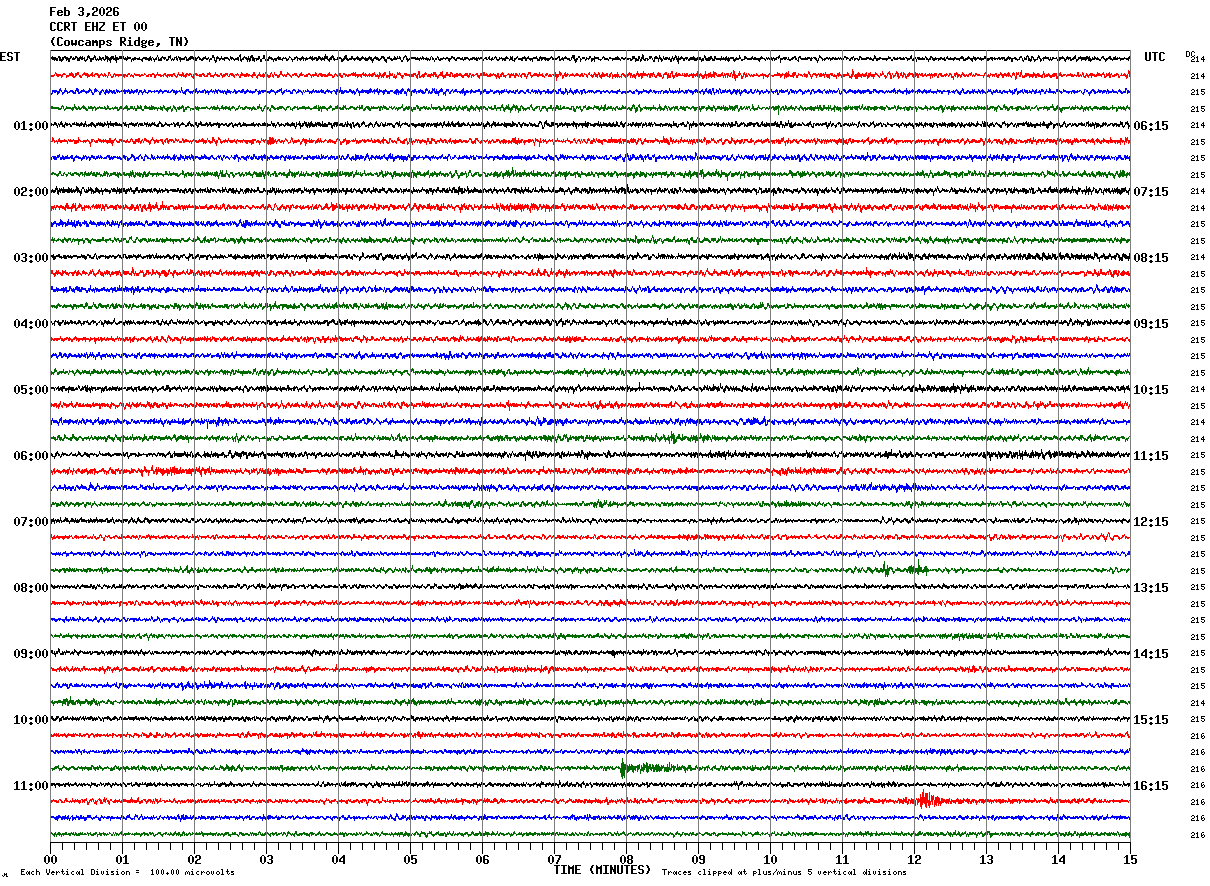Select the 06:00 EST time label
The width and height of the screenshot is (1210, 886).
coord(31,456)
